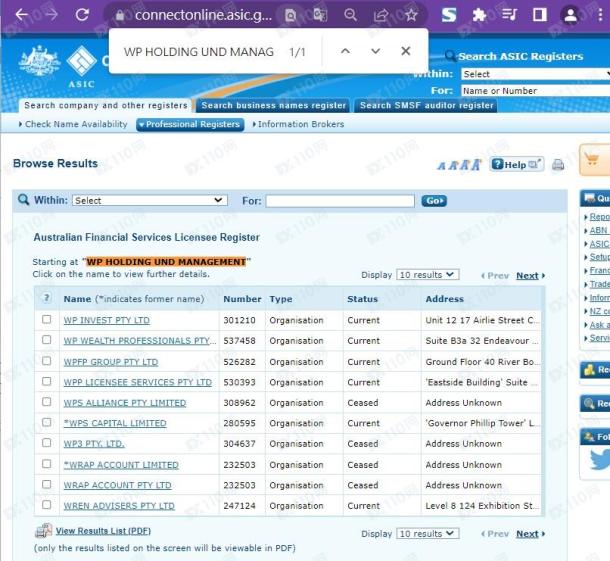
Task: Close the find-in-page bar
Action: (x=406, y=51)
